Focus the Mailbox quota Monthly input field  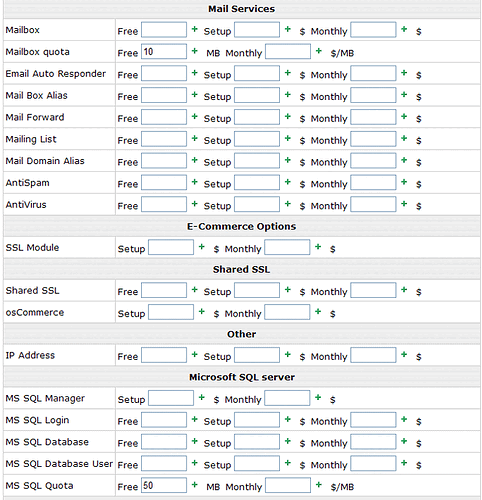(x=288, y=51)
